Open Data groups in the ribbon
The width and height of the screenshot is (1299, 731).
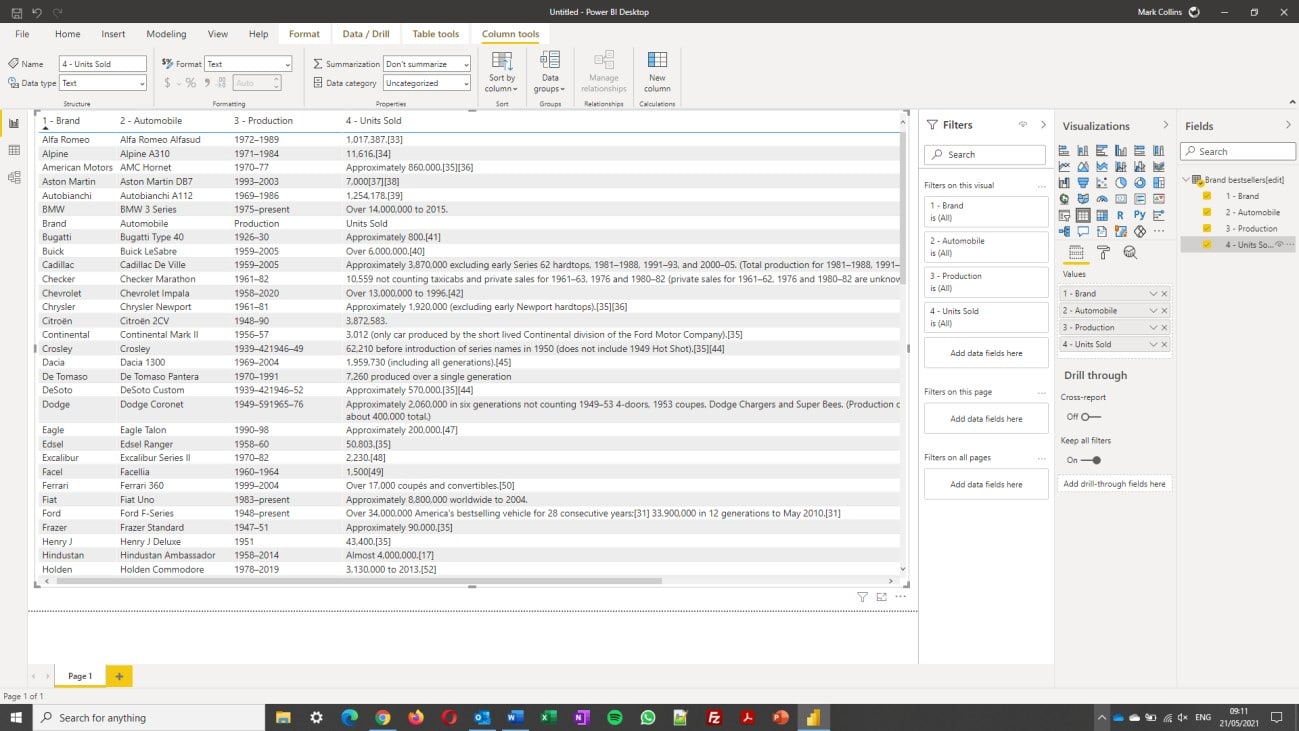(x=550, y=72)
